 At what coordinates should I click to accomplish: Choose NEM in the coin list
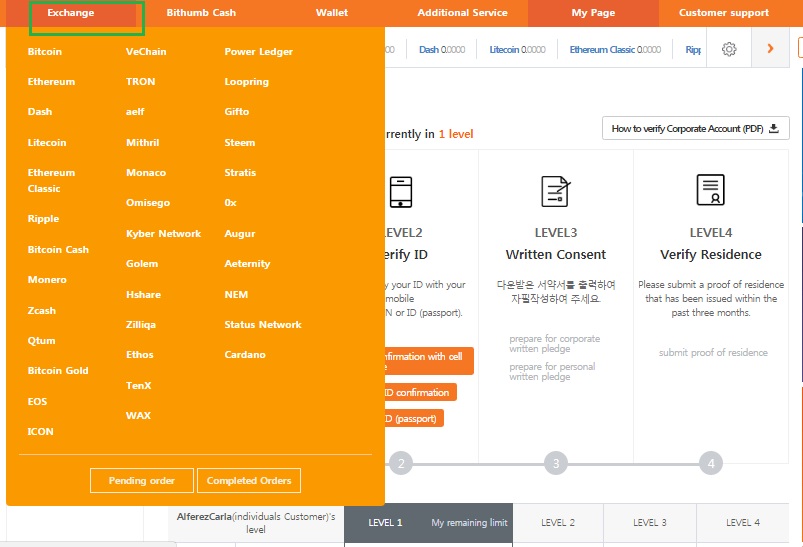click(x=236, y=294)
